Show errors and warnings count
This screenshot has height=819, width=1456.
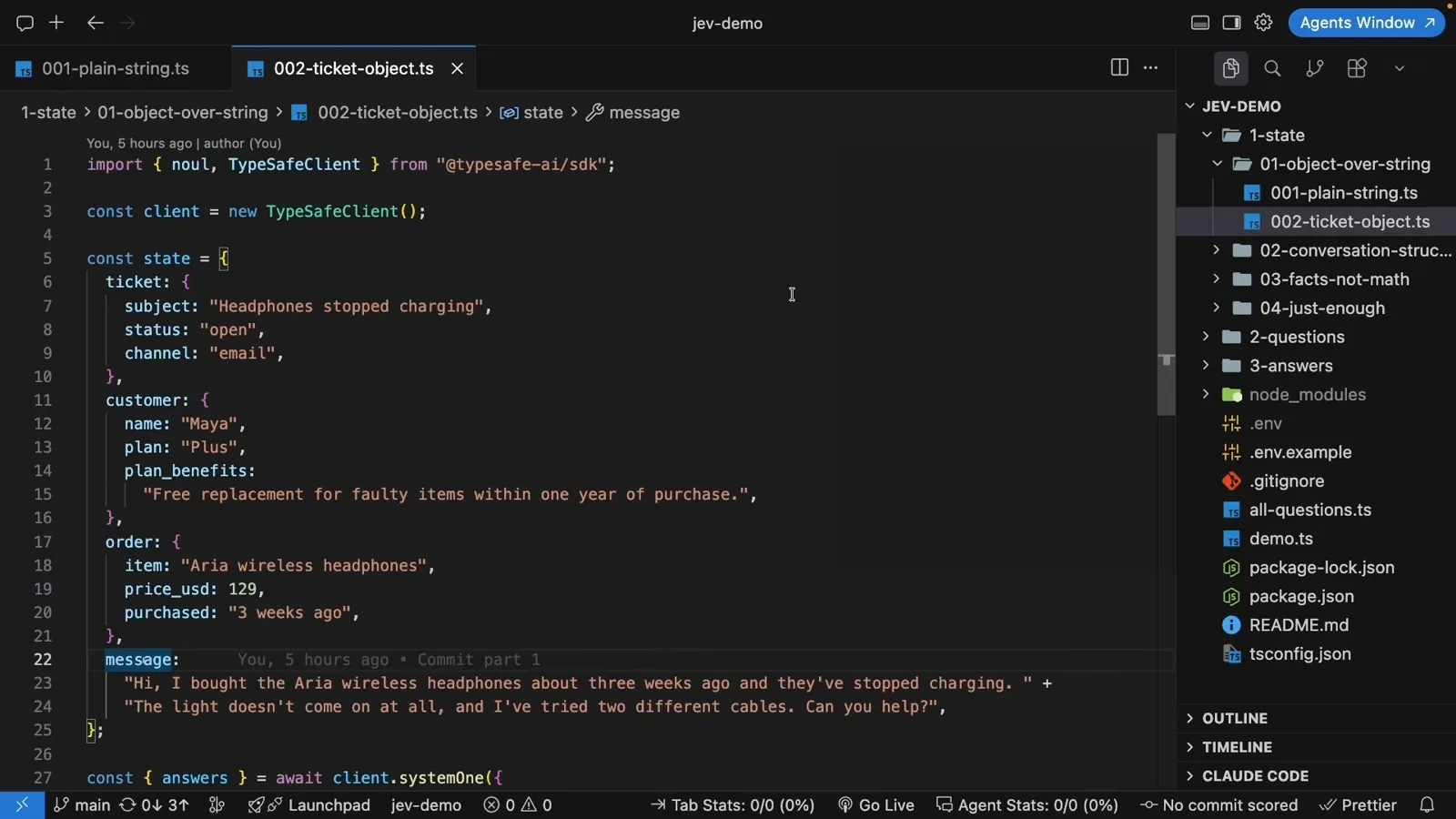coord(518,805)
